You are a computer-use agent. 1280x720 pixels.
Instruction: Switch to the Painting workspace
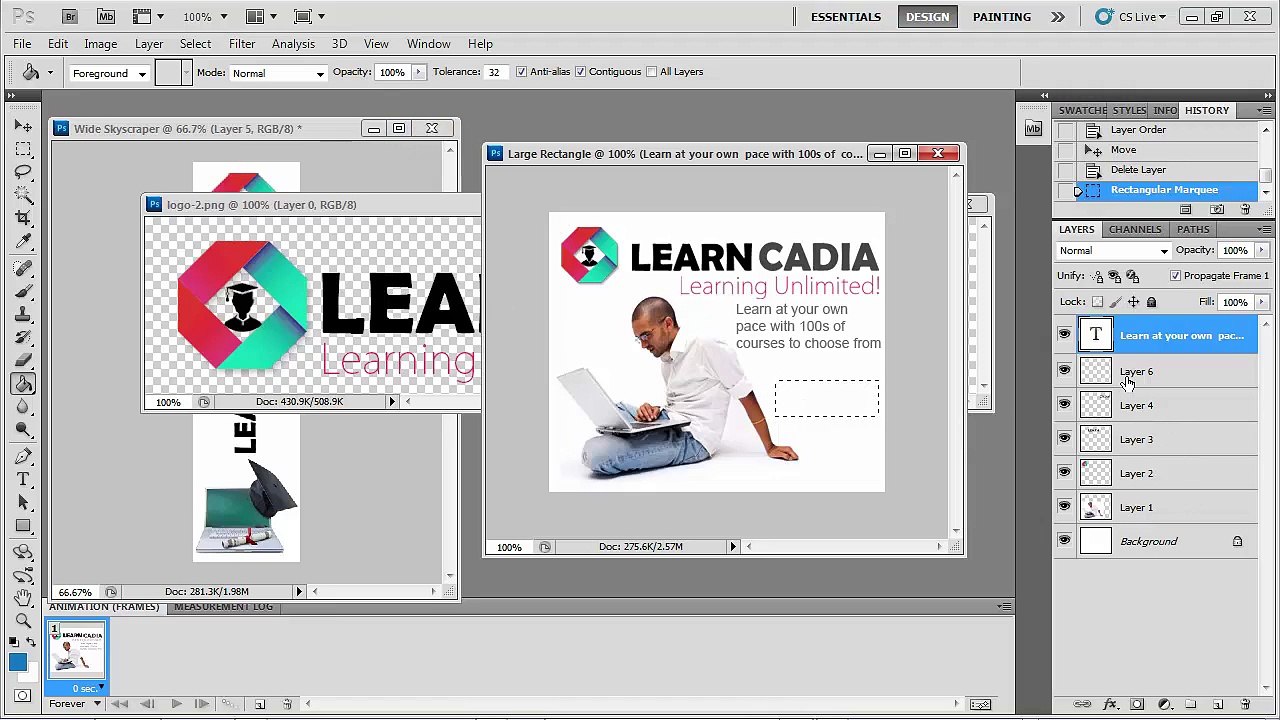1002,17
